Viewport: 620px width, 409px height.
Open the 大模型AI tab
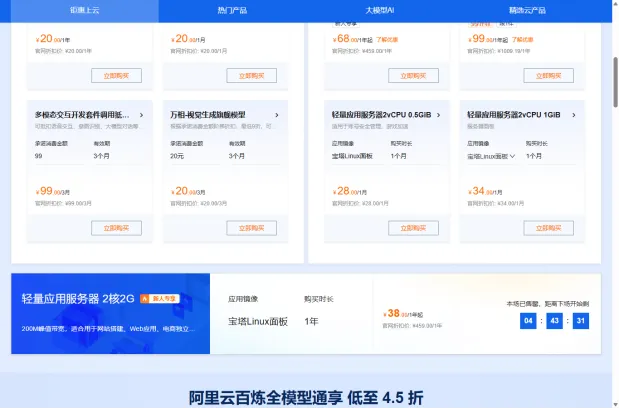coord(380,11)
